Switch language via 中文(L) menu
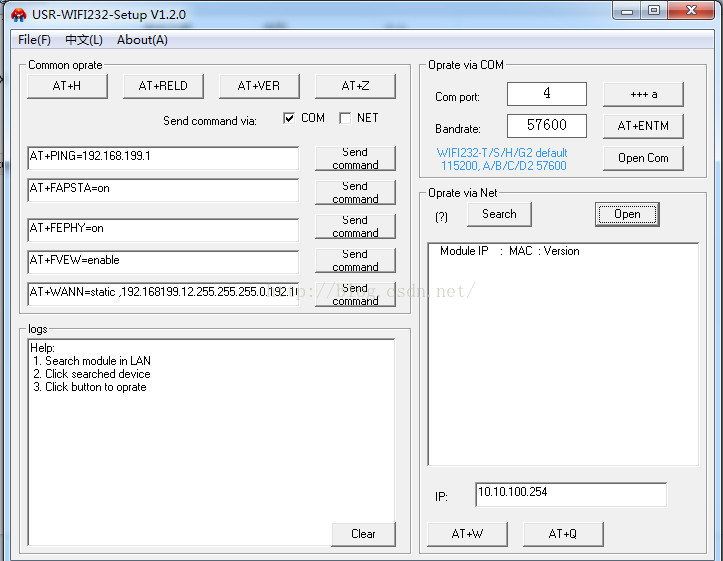The height and width of the screenshot is (561, 723). pyautogui.click(x=84, y=40)
